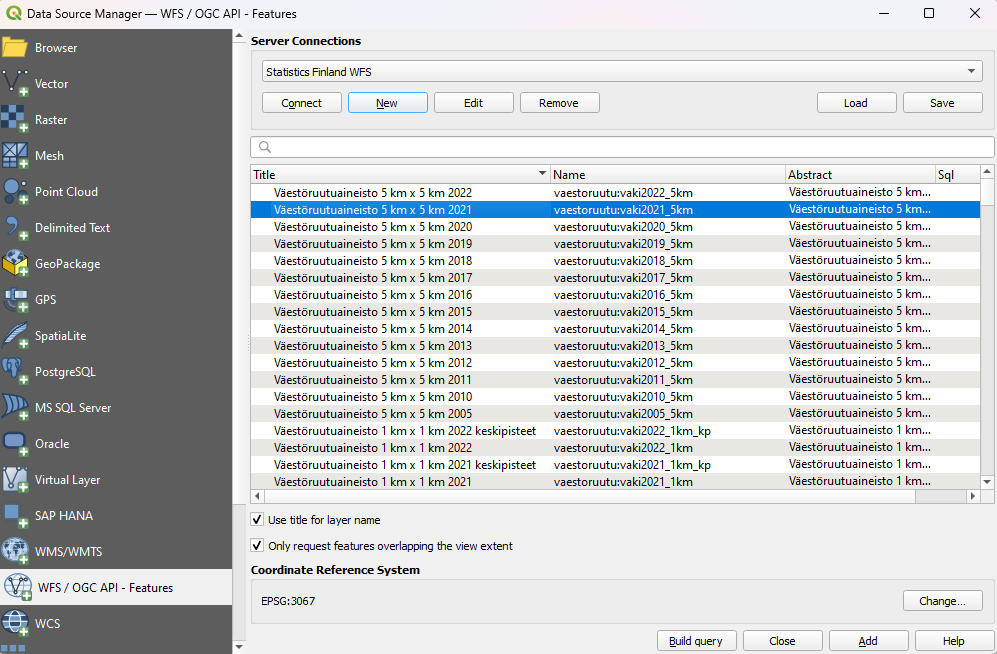
Task: Click the layer search input field
Action: (622, 147)
